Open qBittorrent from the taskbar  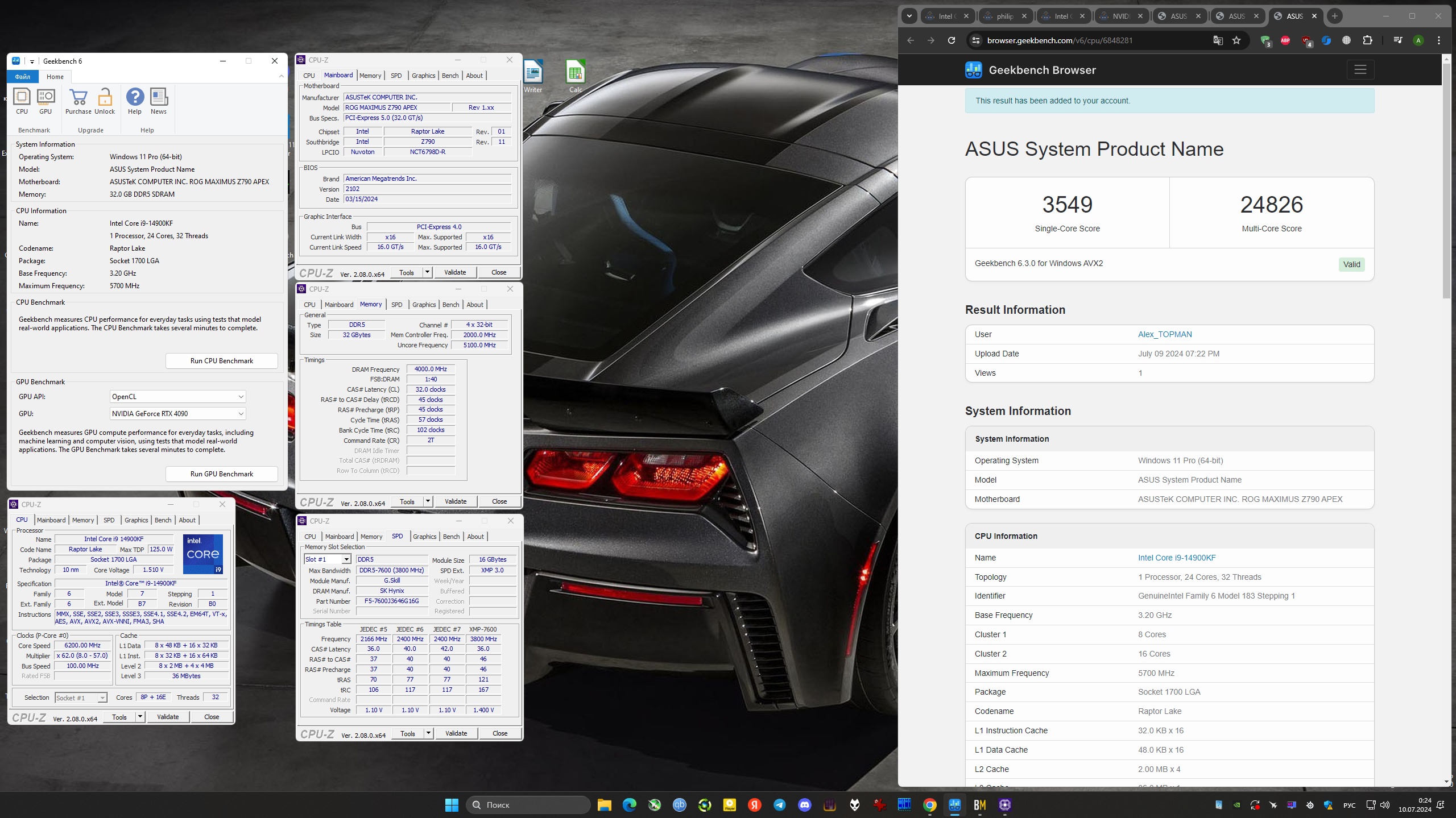coord(680,804)
